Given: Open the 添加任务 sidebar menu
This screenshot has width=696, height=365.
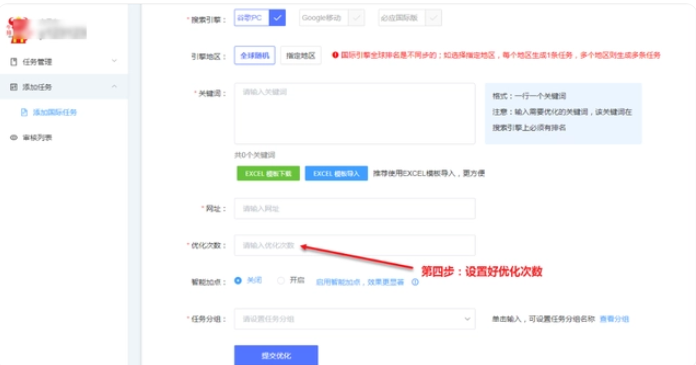Looking at the screenshot, I should tap(64, 87).
